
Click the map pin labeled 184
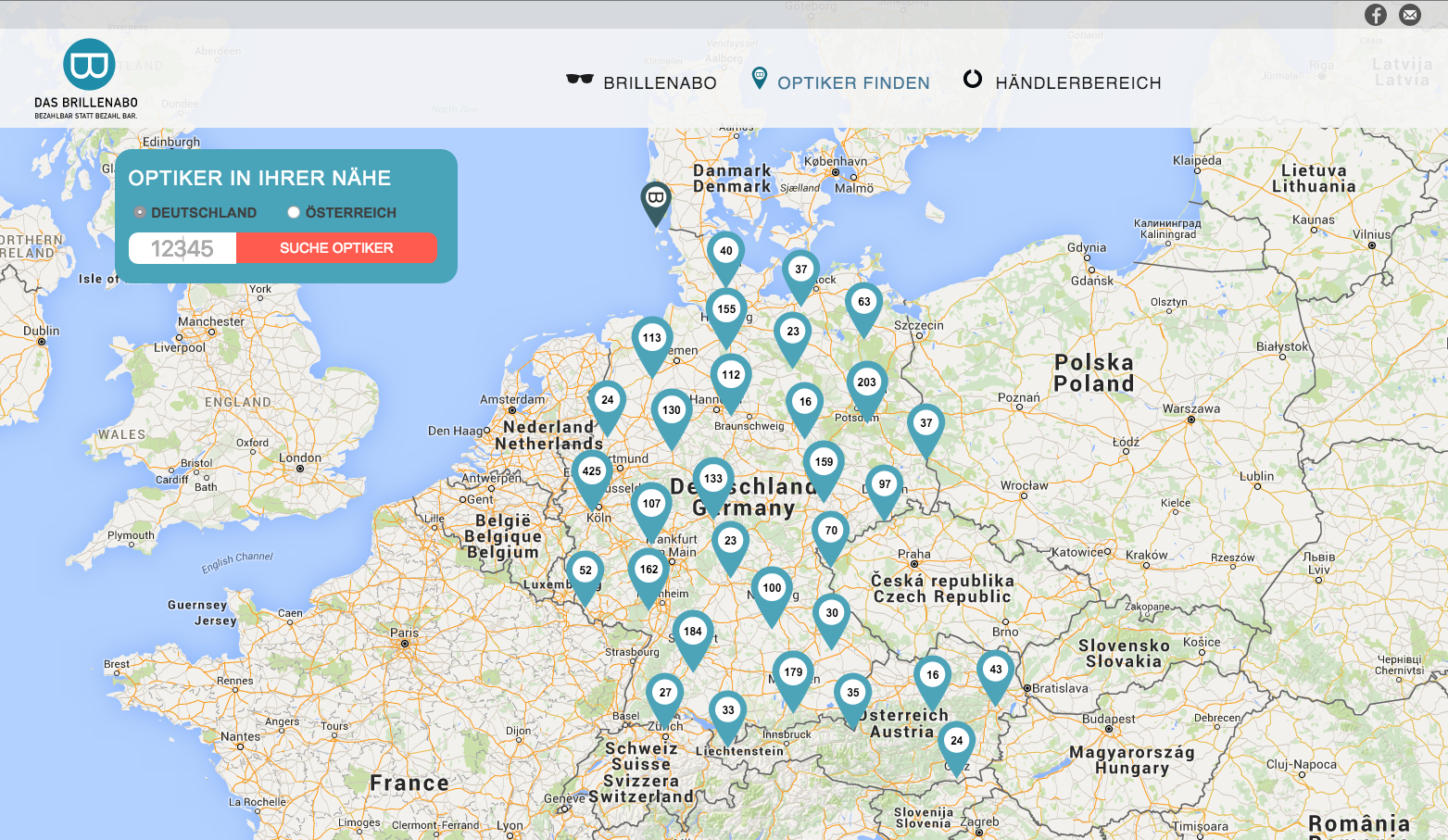(x=693, y=640)
